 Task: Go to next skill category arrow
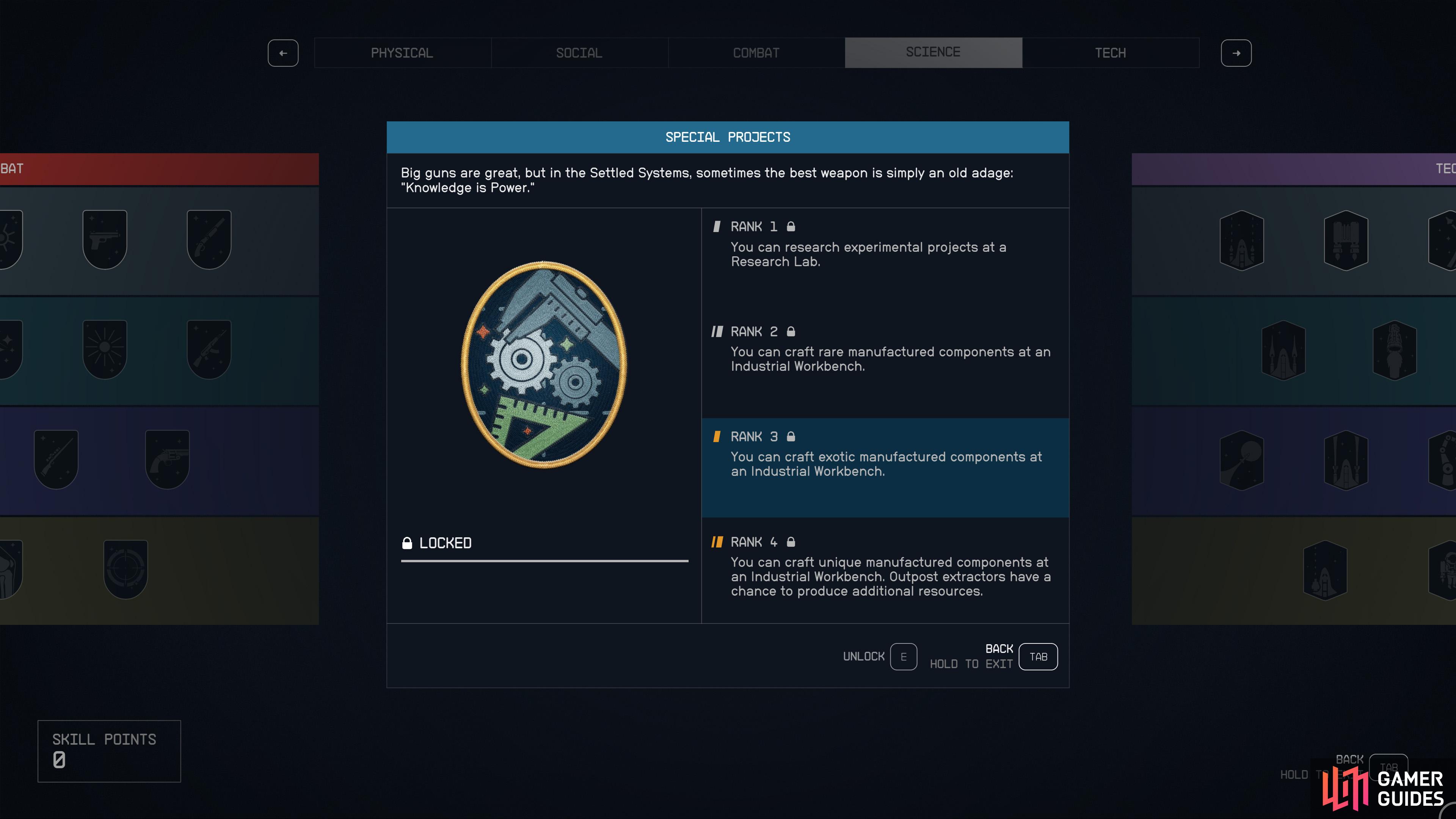(x=1236, y=53)
